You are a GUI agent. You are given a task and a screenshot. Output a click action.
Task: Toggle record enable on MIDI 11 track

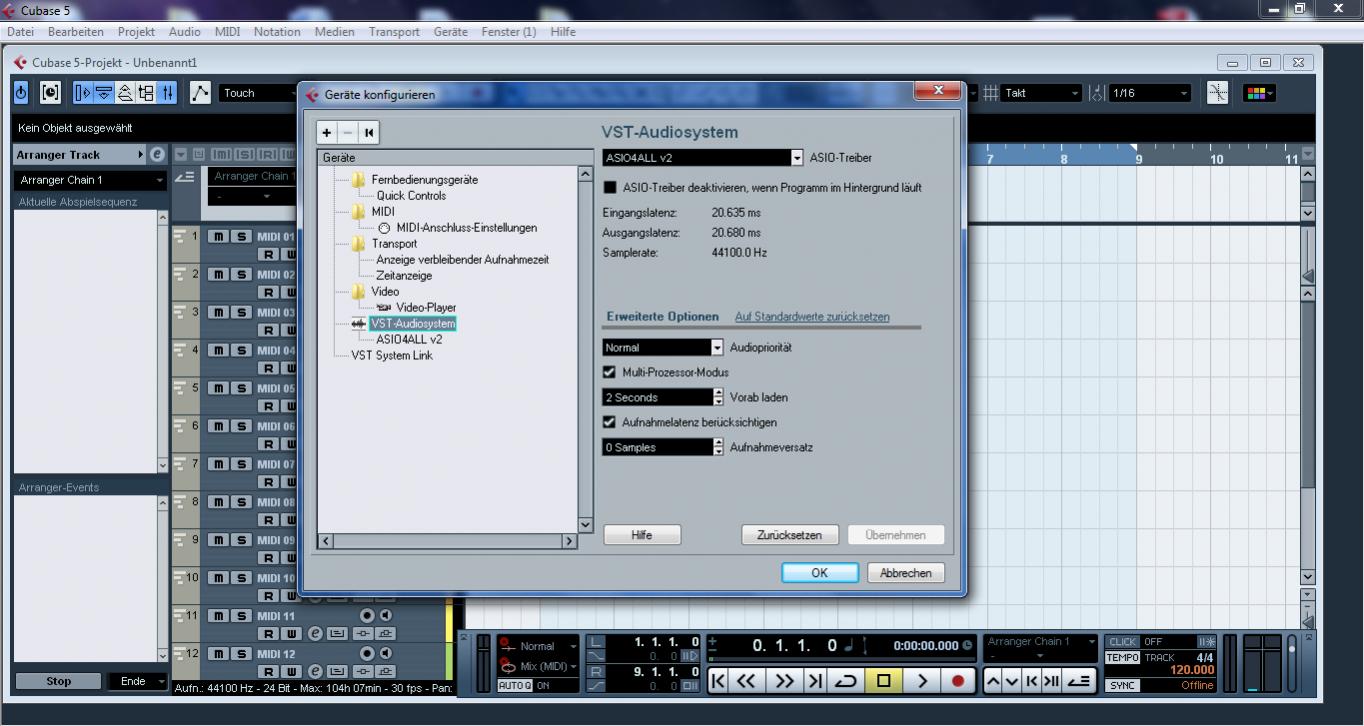point(367,616)
